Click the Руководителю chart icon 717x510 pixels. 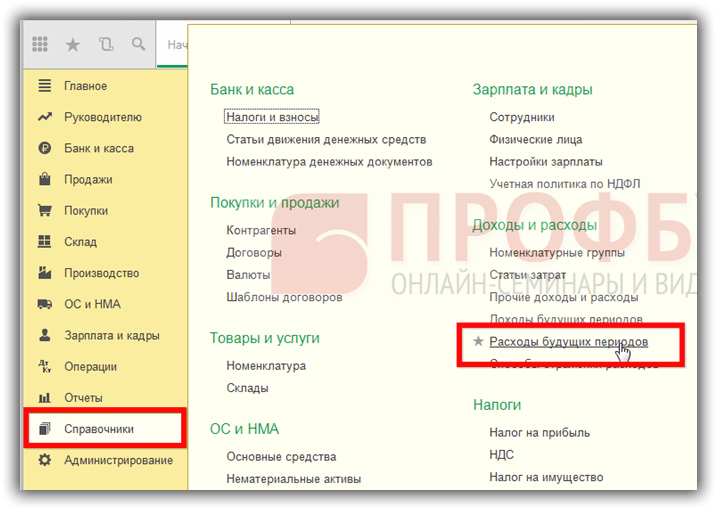pos(44,117)
